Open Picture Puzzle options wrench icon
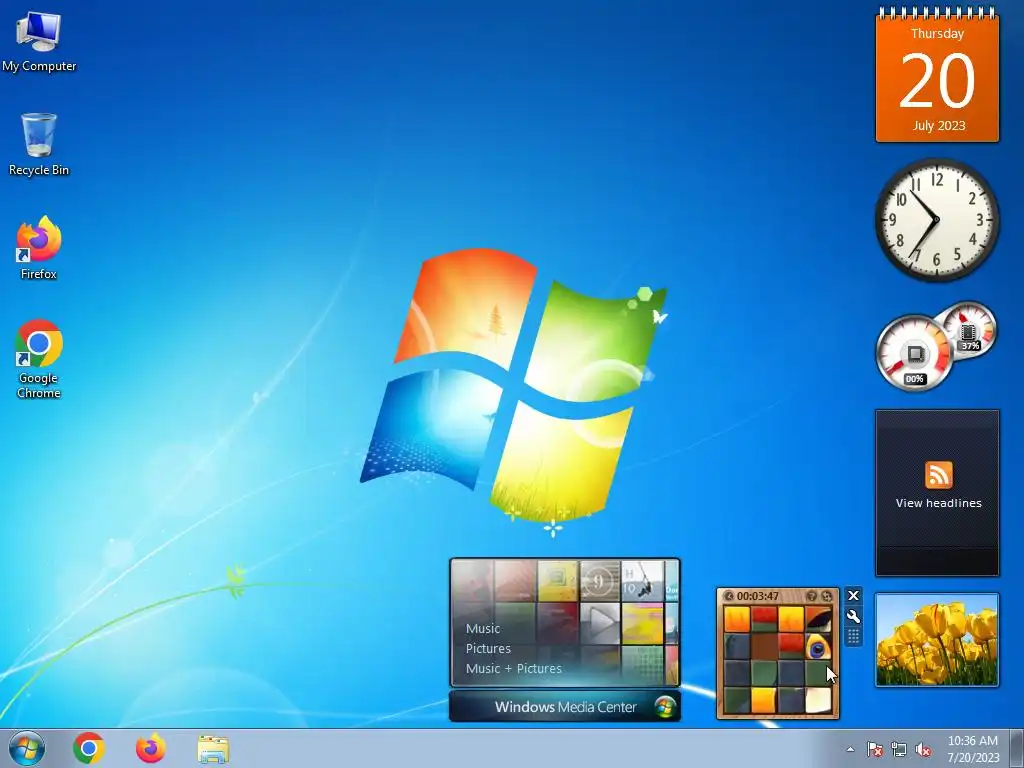1024x768 pixels. point(853,616)
